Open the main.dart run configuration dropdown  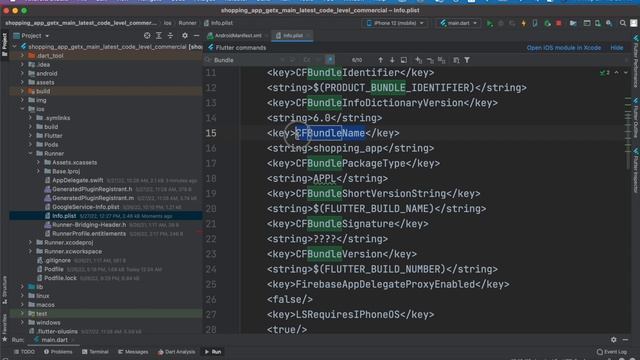pos(458,23)
